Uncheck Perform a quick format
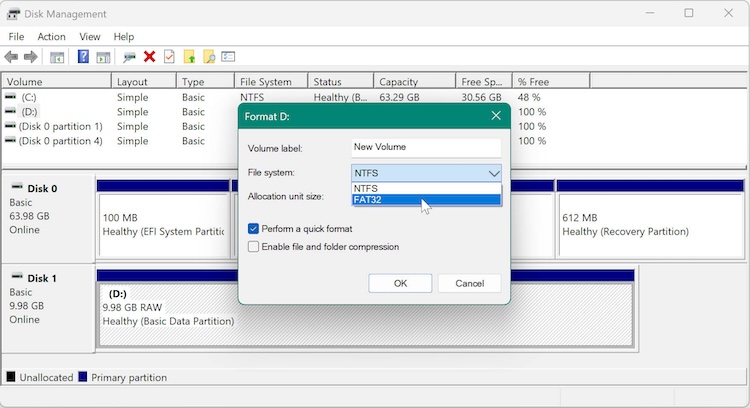 click(254, 229)
